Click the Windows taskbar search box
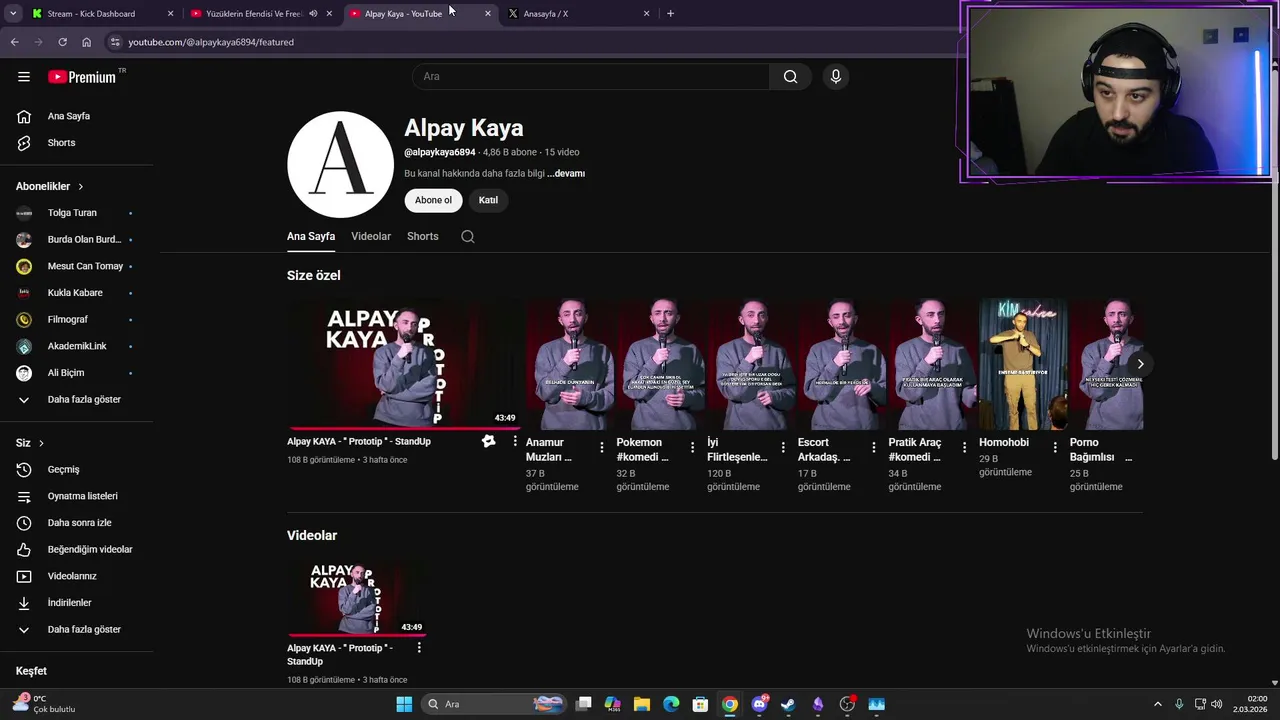The width and height of the screenshot is (1280, 720). tap(493, 704)
